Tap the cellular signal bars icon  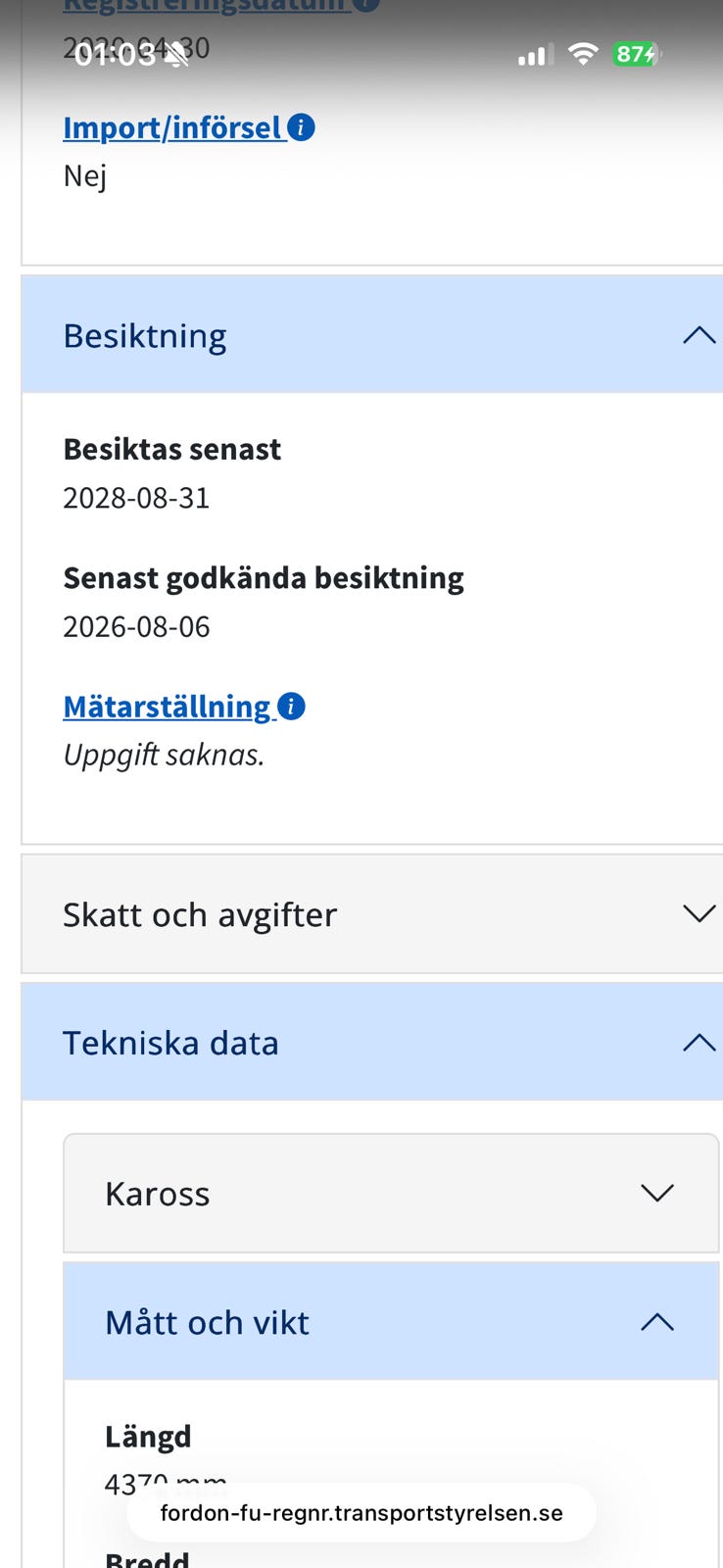click(x=535, y=55)
